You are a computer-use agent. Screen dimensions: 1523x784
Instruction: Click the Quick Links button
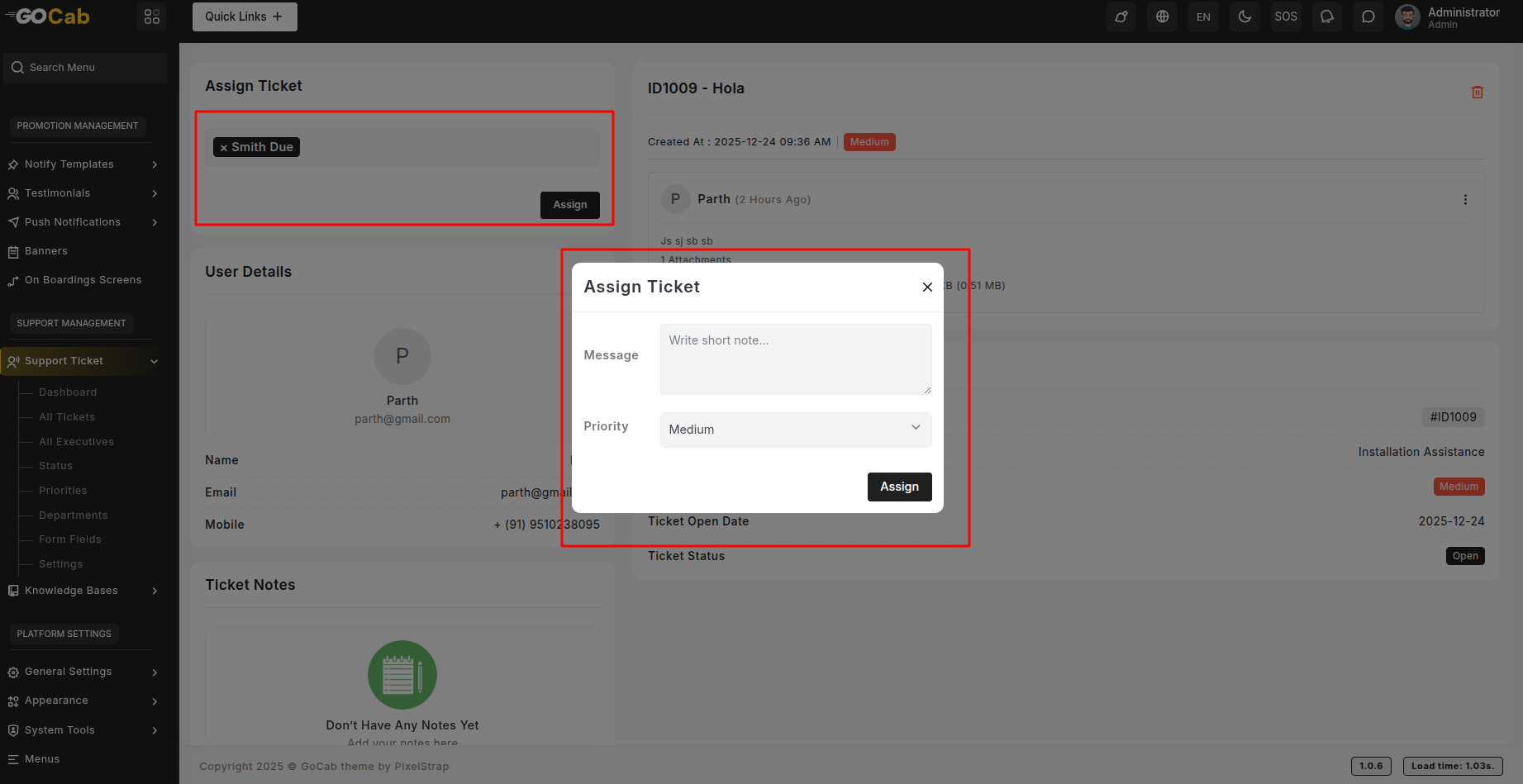245,17
